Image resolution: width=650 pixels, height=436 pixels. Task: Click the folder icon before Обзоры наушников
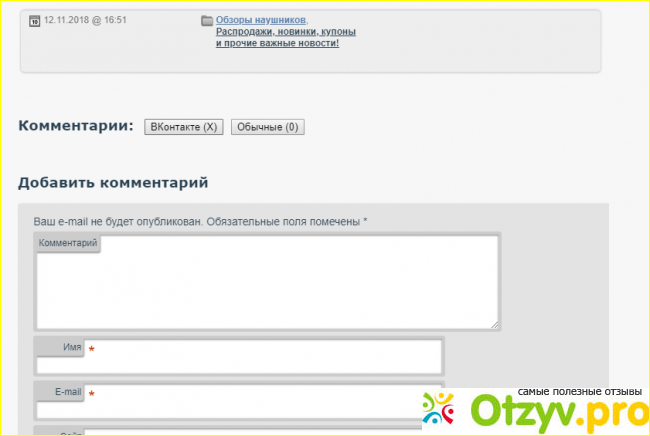pos(207,20)
